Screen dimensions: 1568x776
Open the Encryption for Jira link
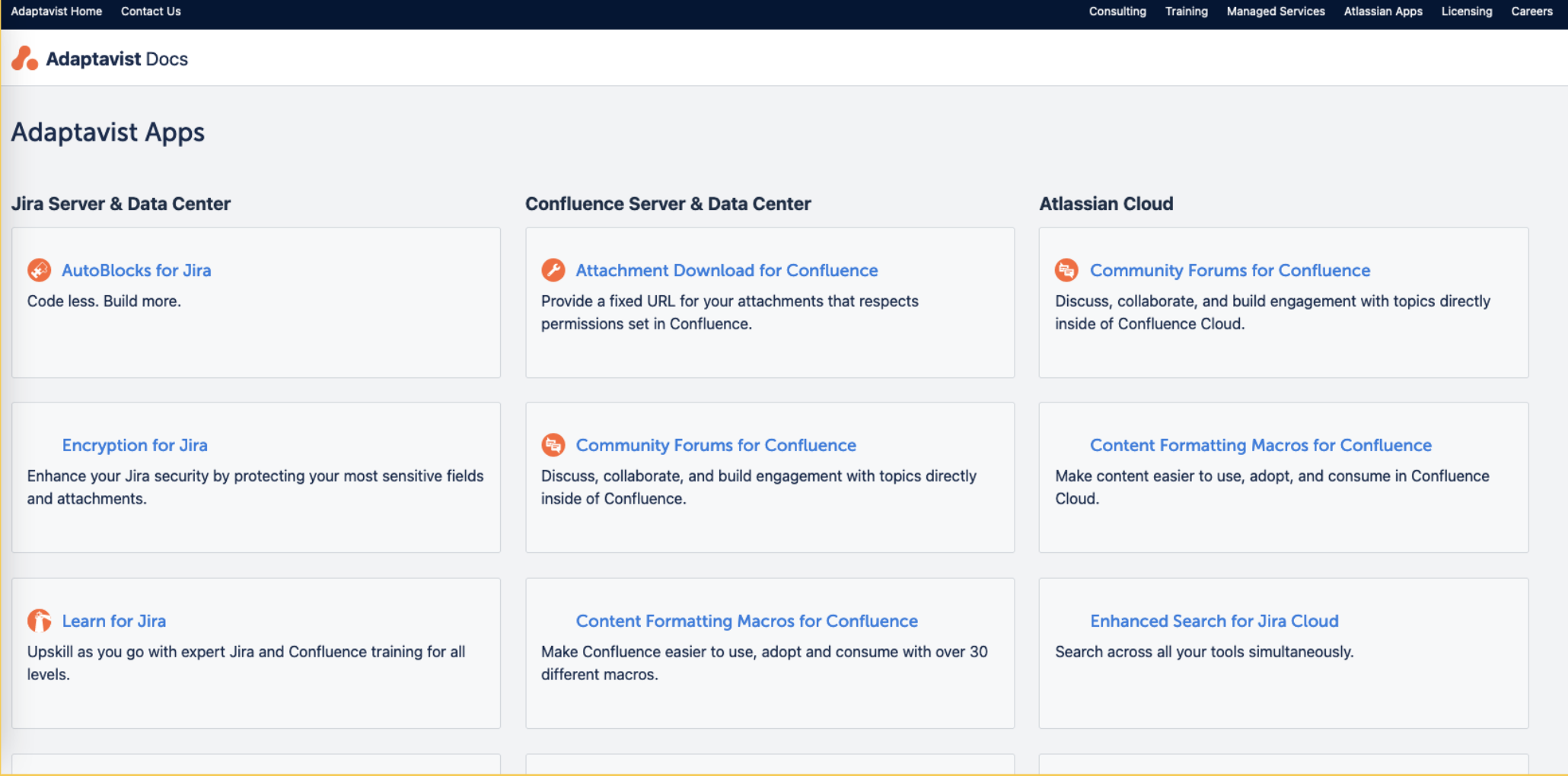point(135,445)
